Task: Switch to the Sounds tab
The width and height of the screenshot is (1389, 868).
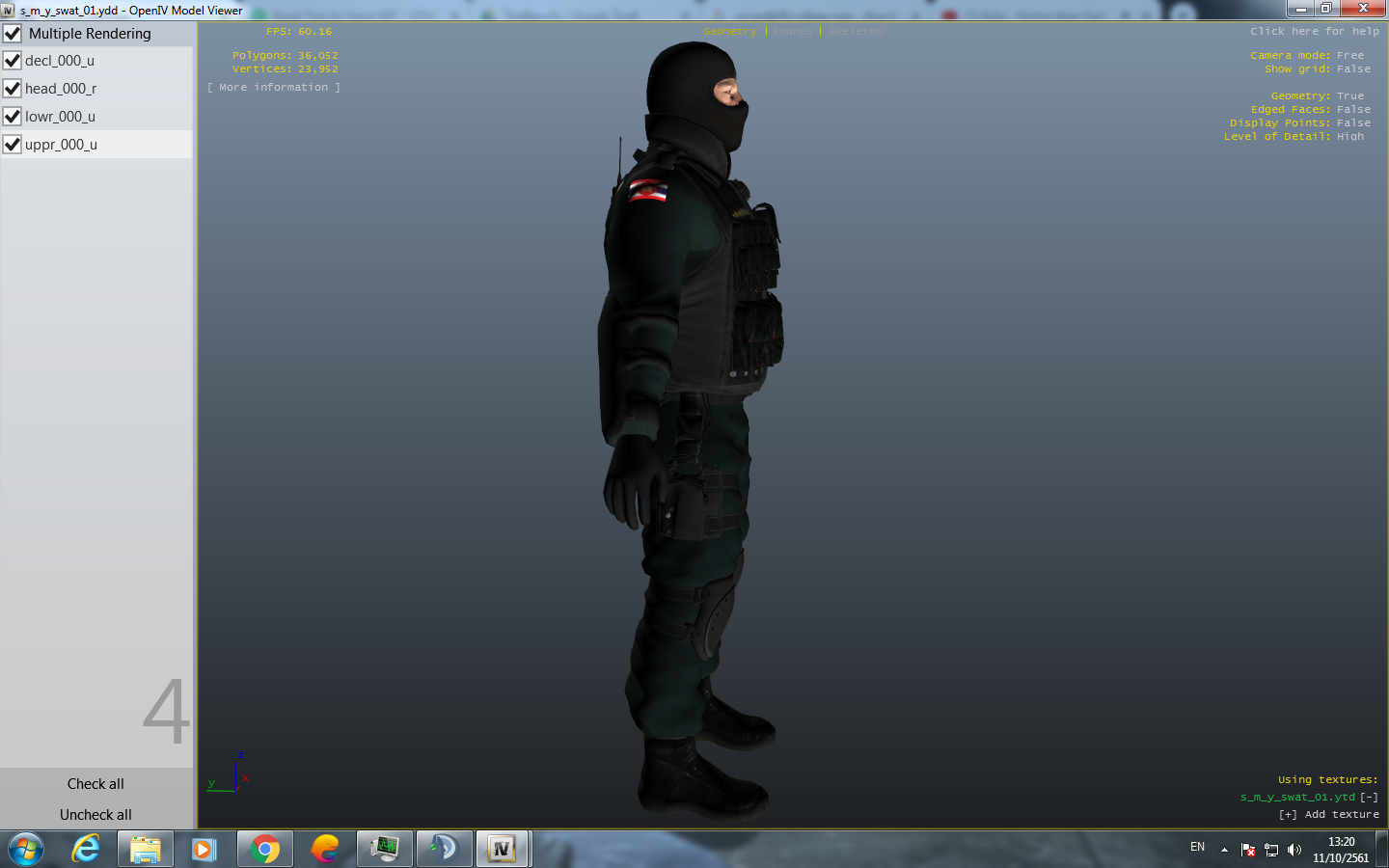Action: [x=793, y=32]
